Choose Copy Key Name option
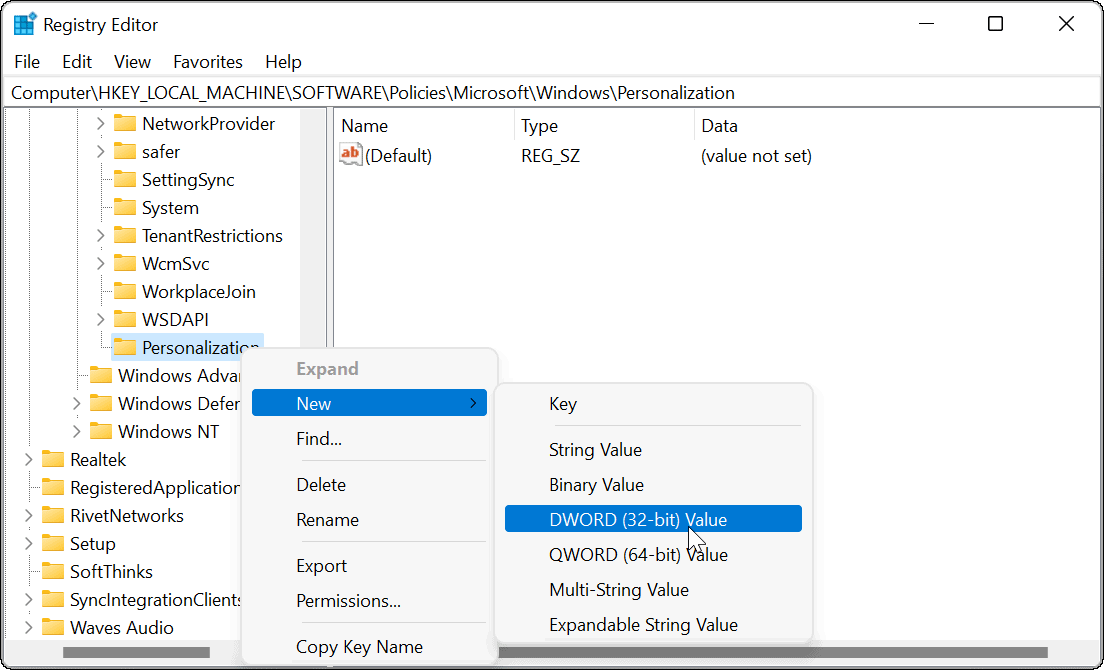Image resolution: width=1104 pixels, height=670 pixels. (359, 647)
